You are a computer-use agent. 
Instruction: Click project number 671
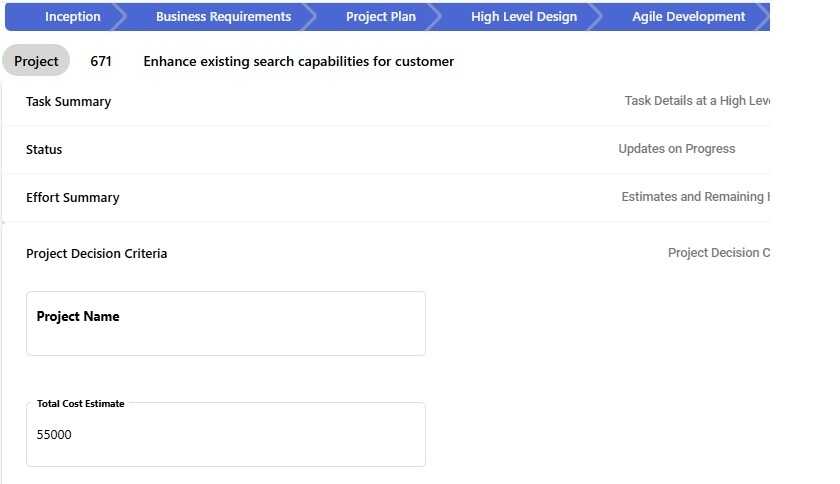coord(101,61)
